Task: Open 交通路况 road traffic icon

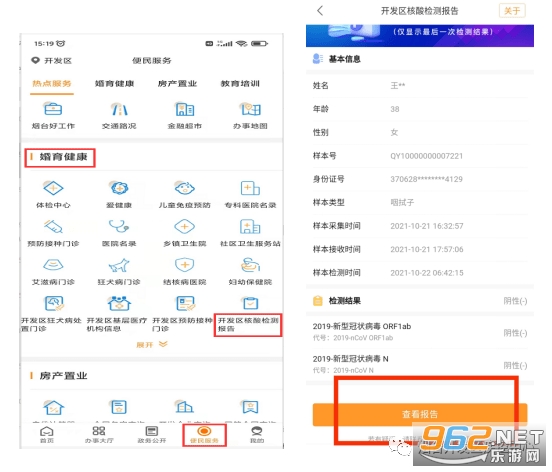Action: click(x=119, y=109)
